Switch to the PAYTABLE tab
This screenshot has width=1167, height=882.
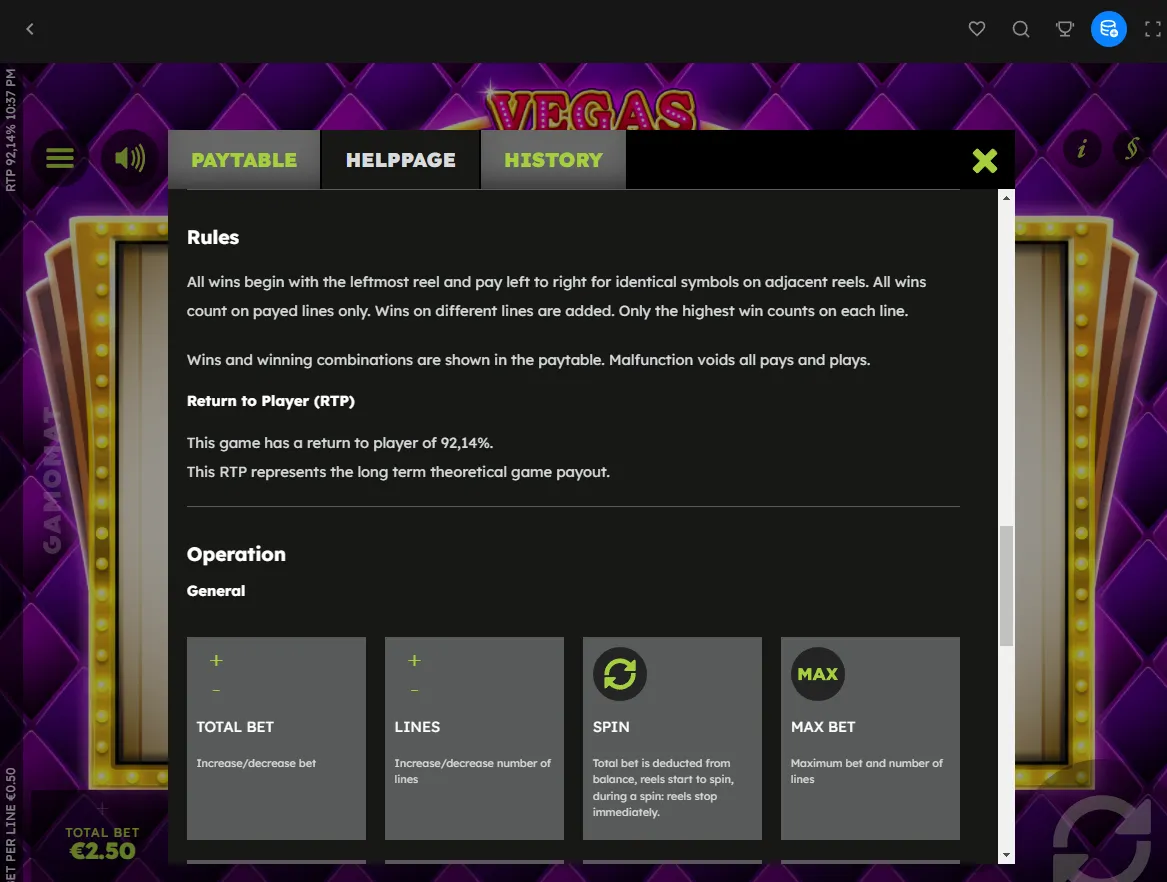244,160
